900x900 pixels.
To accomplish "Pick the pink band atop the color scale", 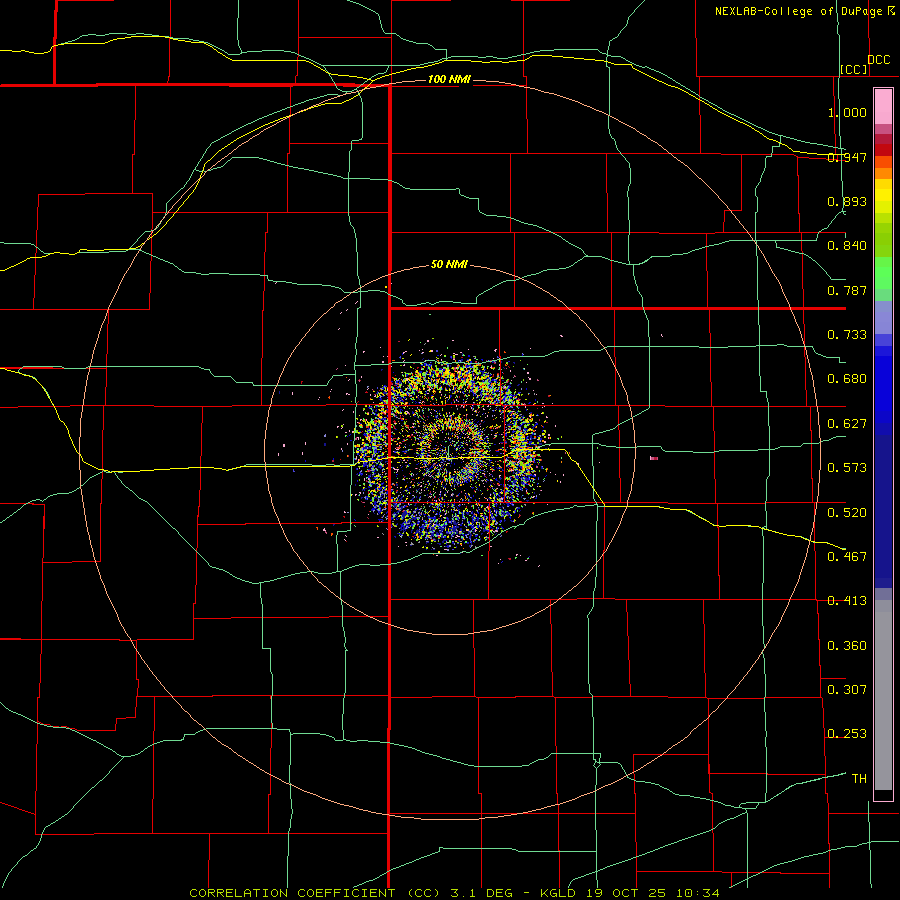I will coord(883,107).
